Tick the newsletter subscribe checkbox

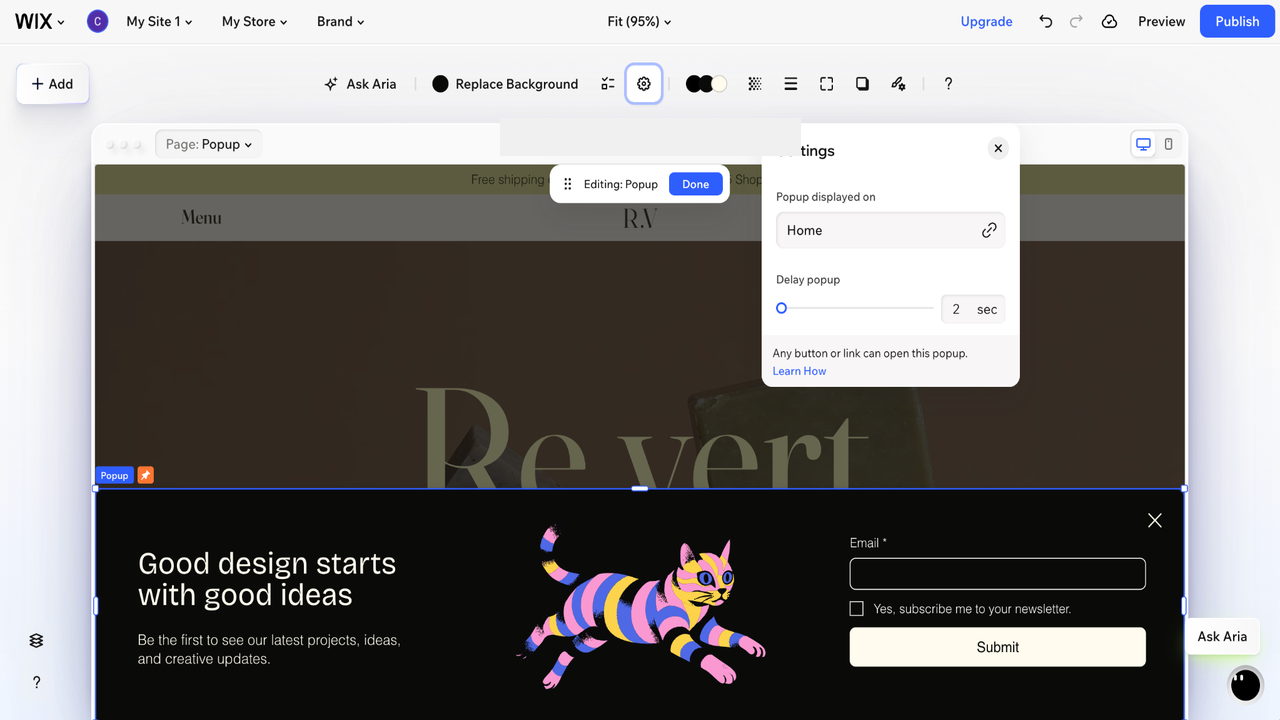click(856, 608)
